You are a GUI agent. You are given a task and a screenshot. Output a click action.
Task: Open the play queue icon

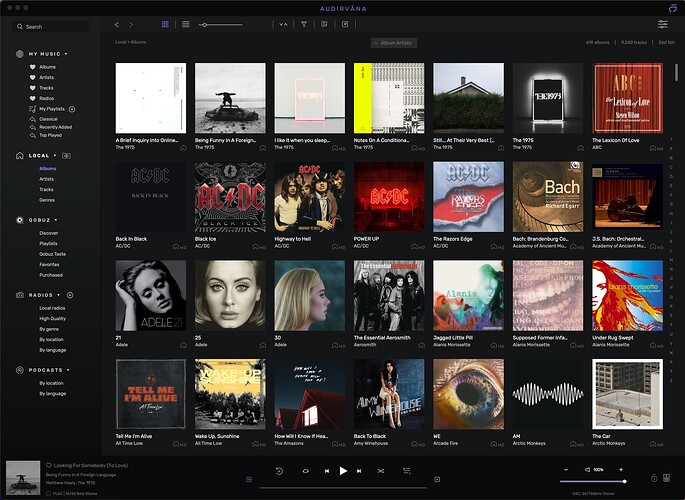pos(407,471)
